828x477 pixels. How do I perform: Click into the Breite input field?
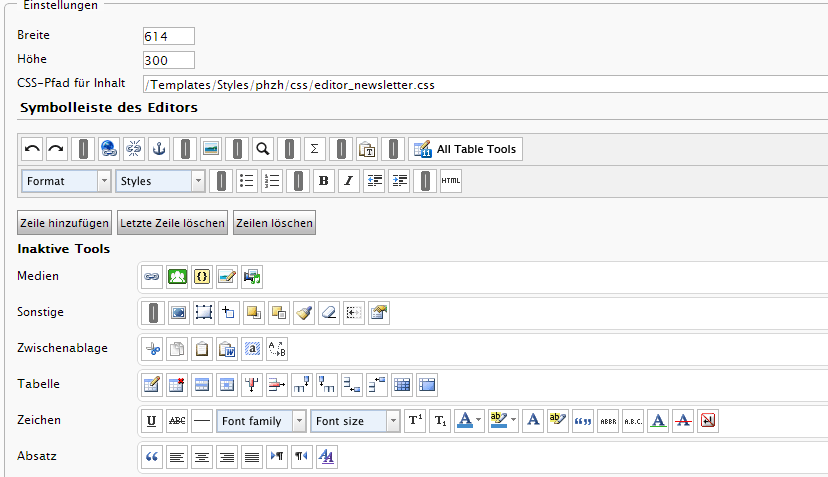(168, 36)
